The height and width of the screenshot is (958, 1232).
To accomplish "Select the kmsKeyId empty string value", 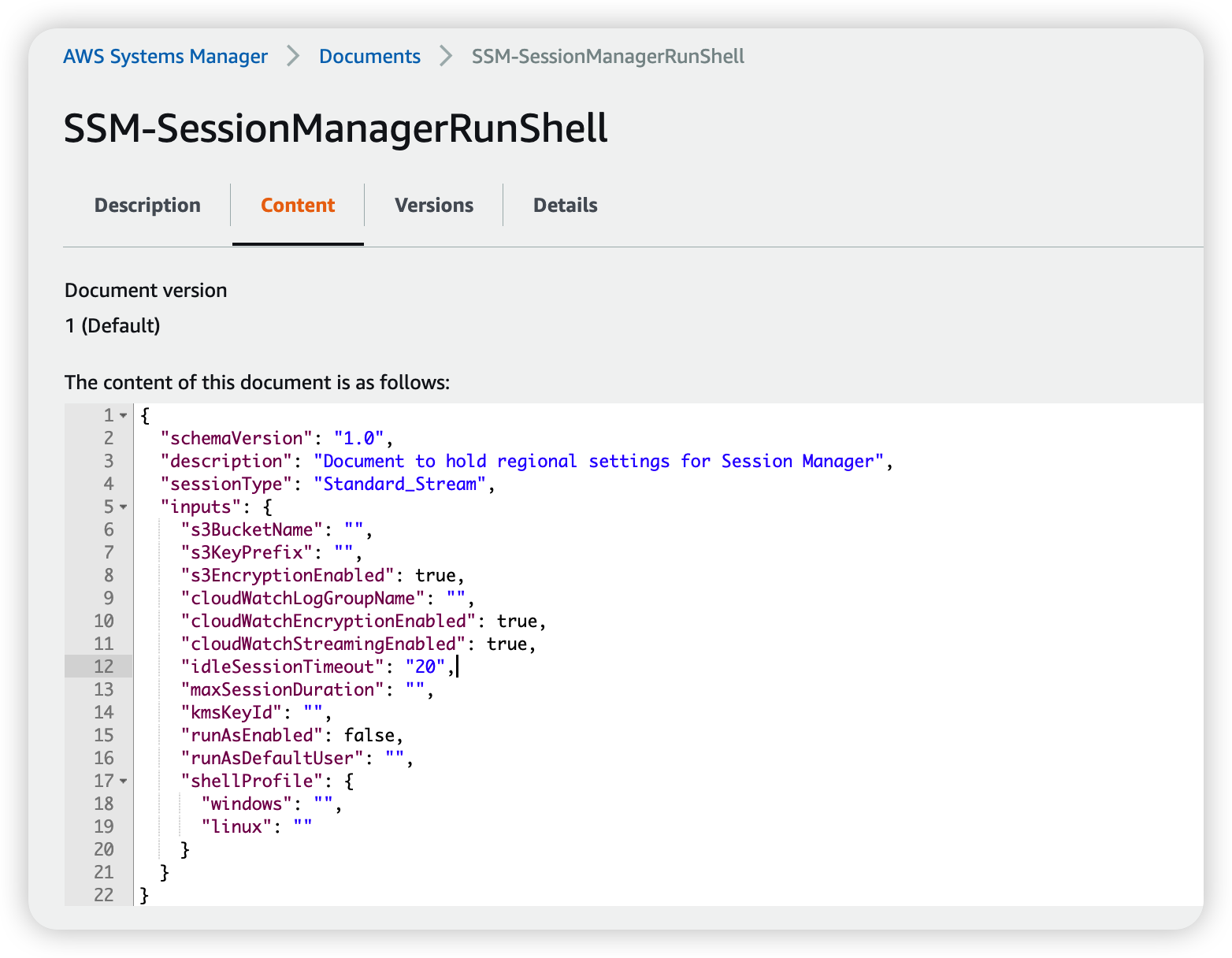I will [x=314, y=712].
